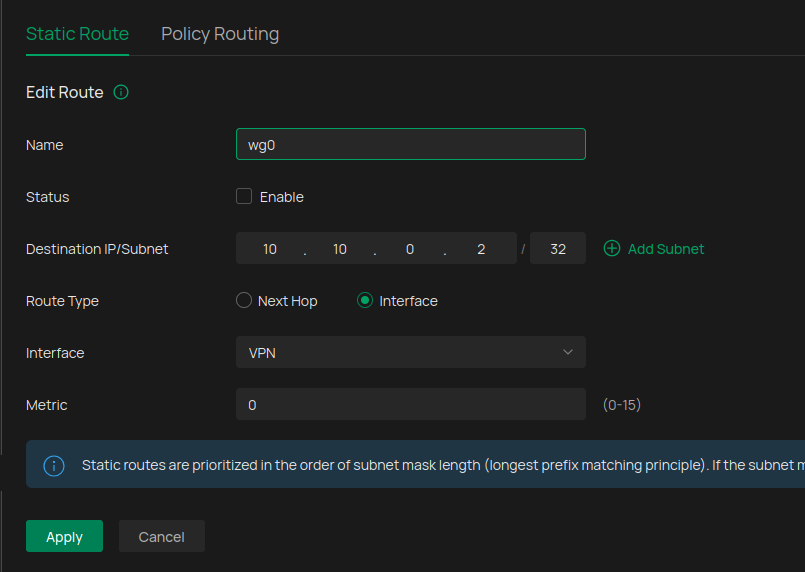Click the info icon in the blue notice banner

click(x=54, y=466)
